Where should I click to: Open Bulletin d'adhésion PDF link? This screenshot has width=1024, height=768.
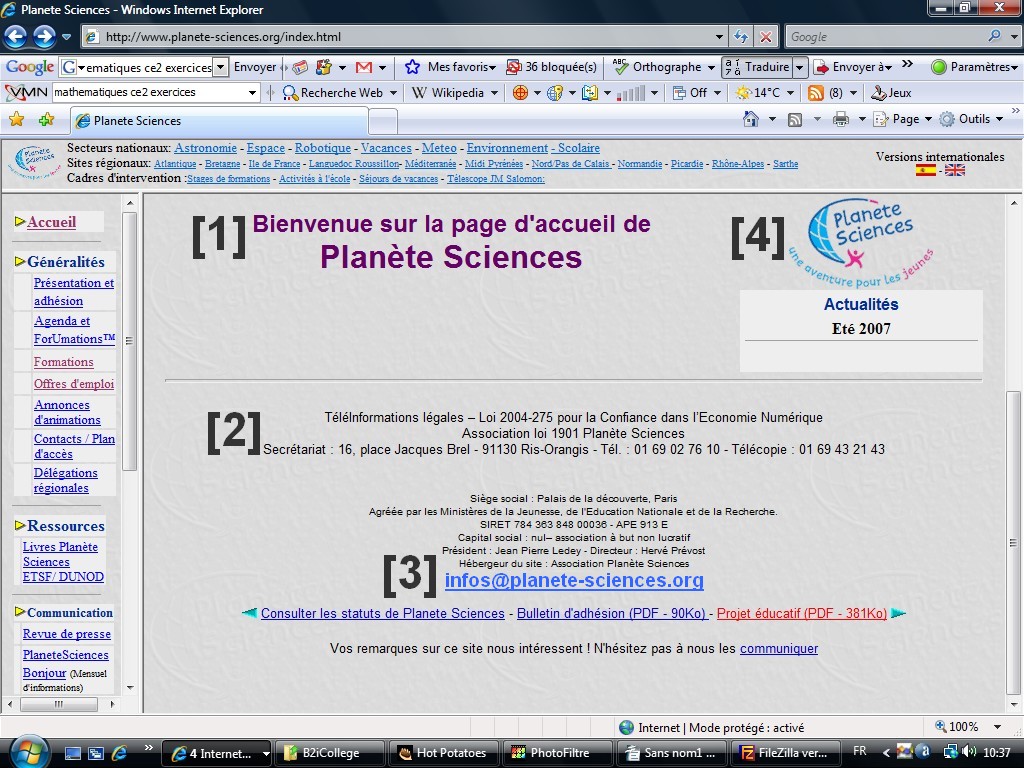click(613, 613)
